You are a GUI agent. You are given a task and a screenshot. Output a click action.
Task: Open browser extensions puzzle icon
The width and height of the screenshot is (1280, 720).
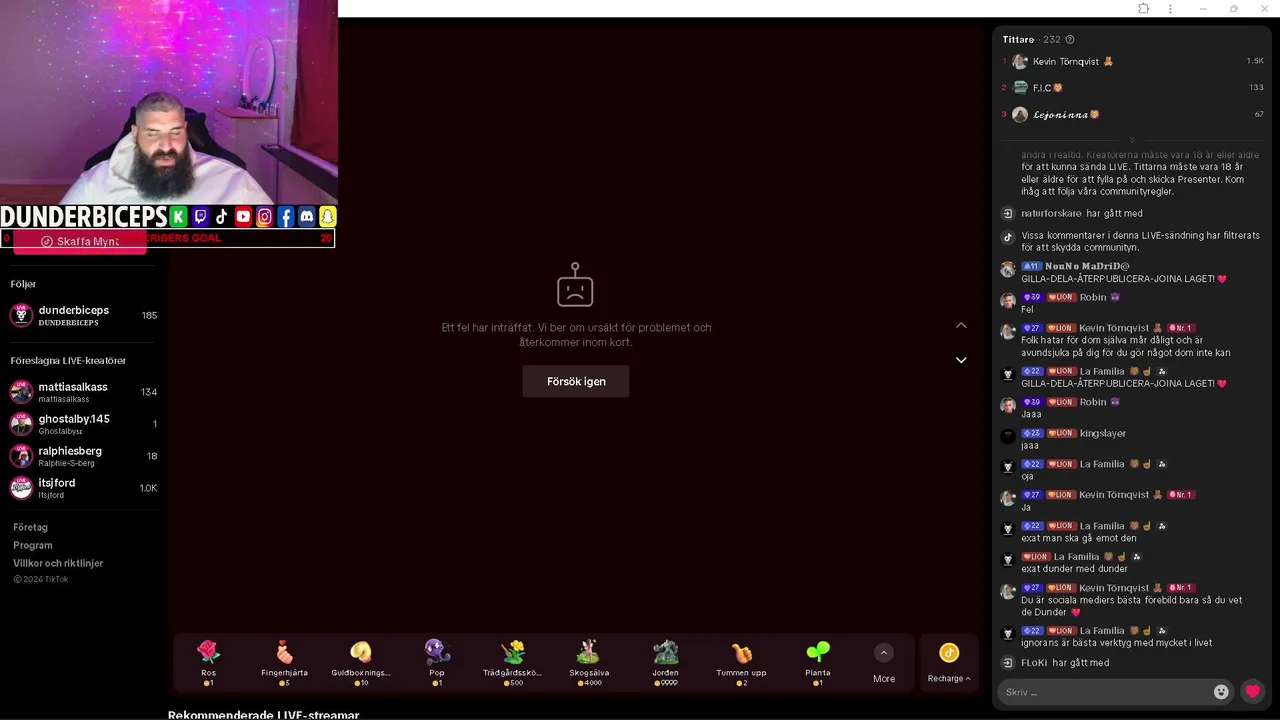(x=1143, y=9)
